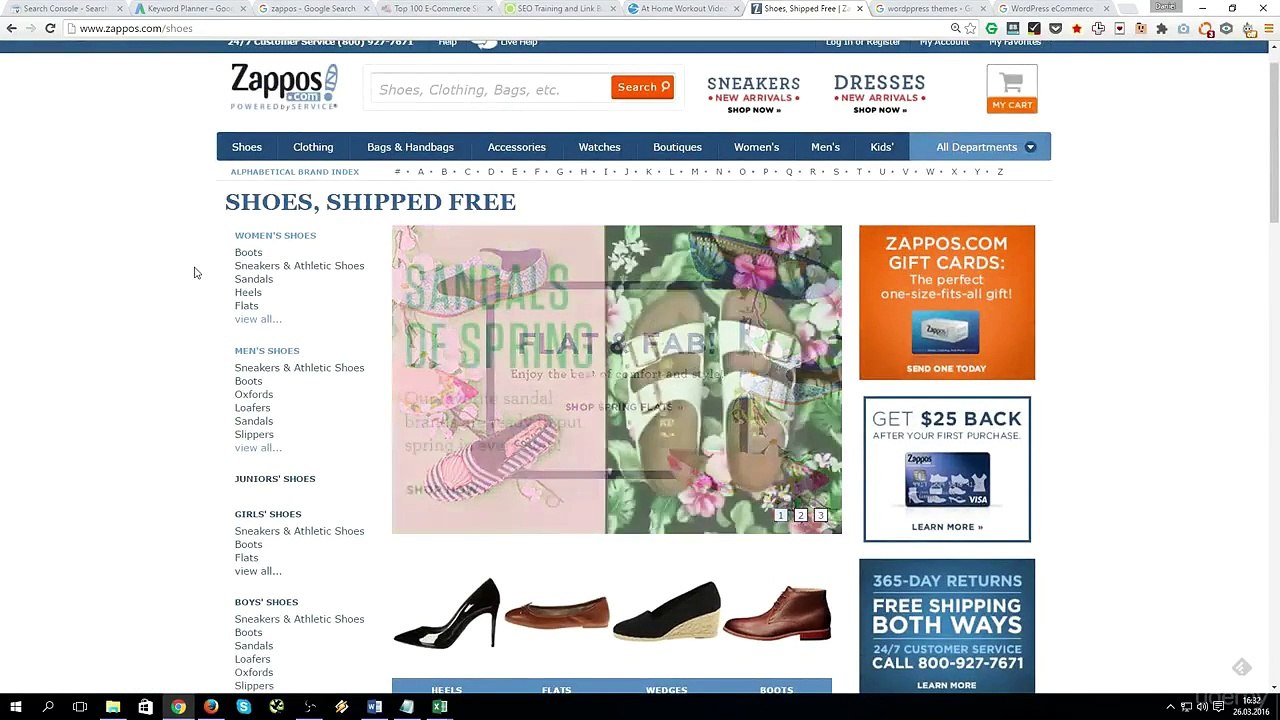Click the black high heel shoe thumbnail
Image resolution: width=1280 pixels, height=720 pixels.
click(x=447, y=613)
